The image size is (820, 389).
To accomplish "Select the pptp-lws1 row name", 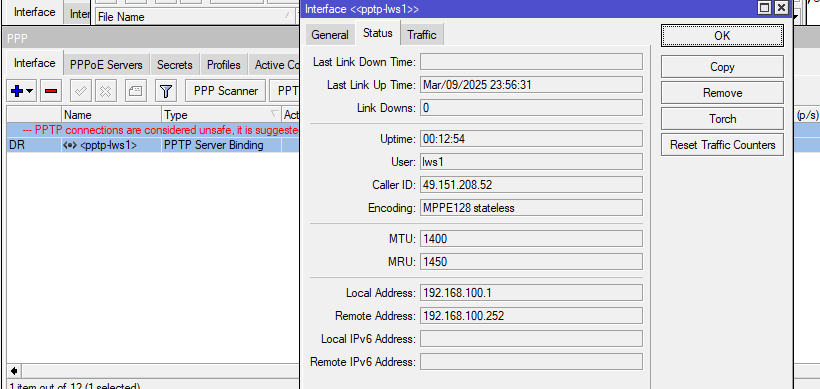I will pos(109,145).
